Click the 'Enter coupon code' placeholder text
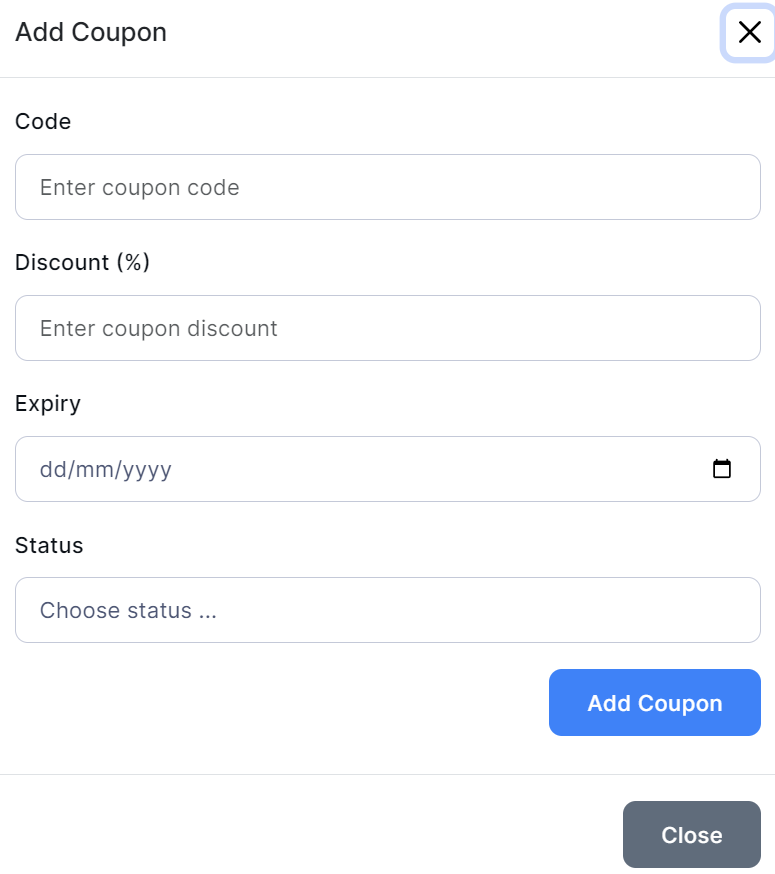 139,188
